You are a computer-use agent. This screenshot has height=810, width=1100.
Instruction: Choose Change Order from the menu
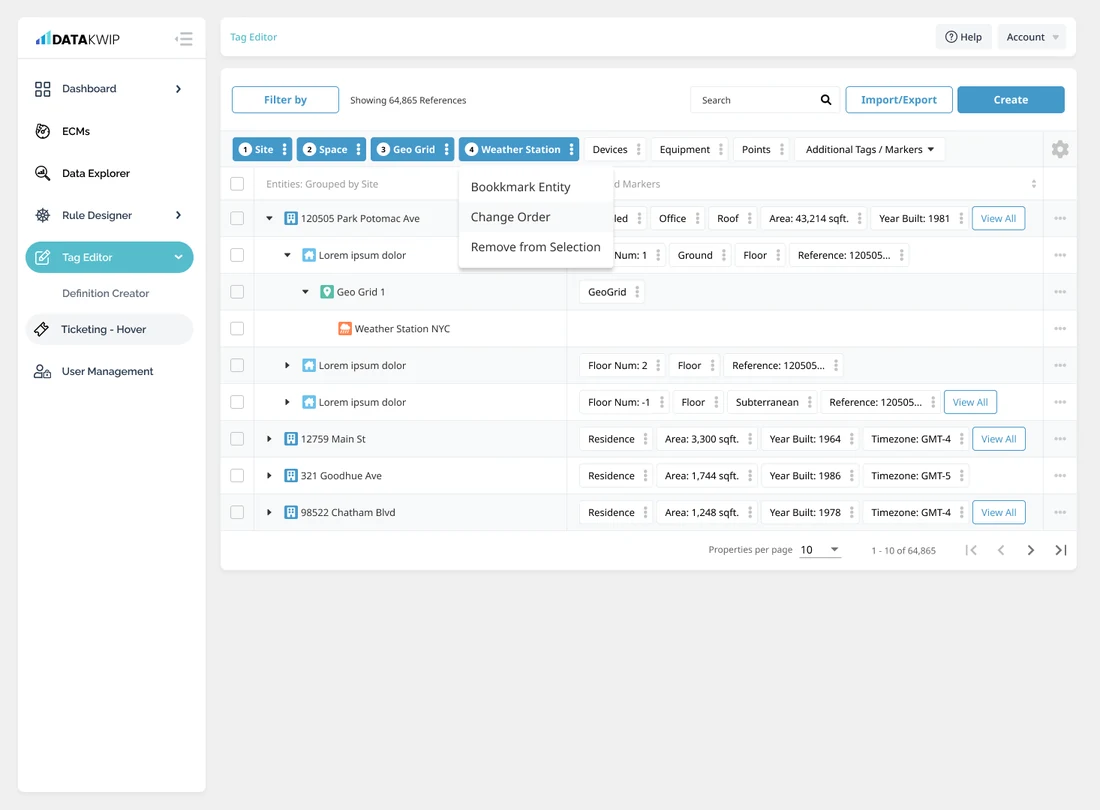[536, 217]
